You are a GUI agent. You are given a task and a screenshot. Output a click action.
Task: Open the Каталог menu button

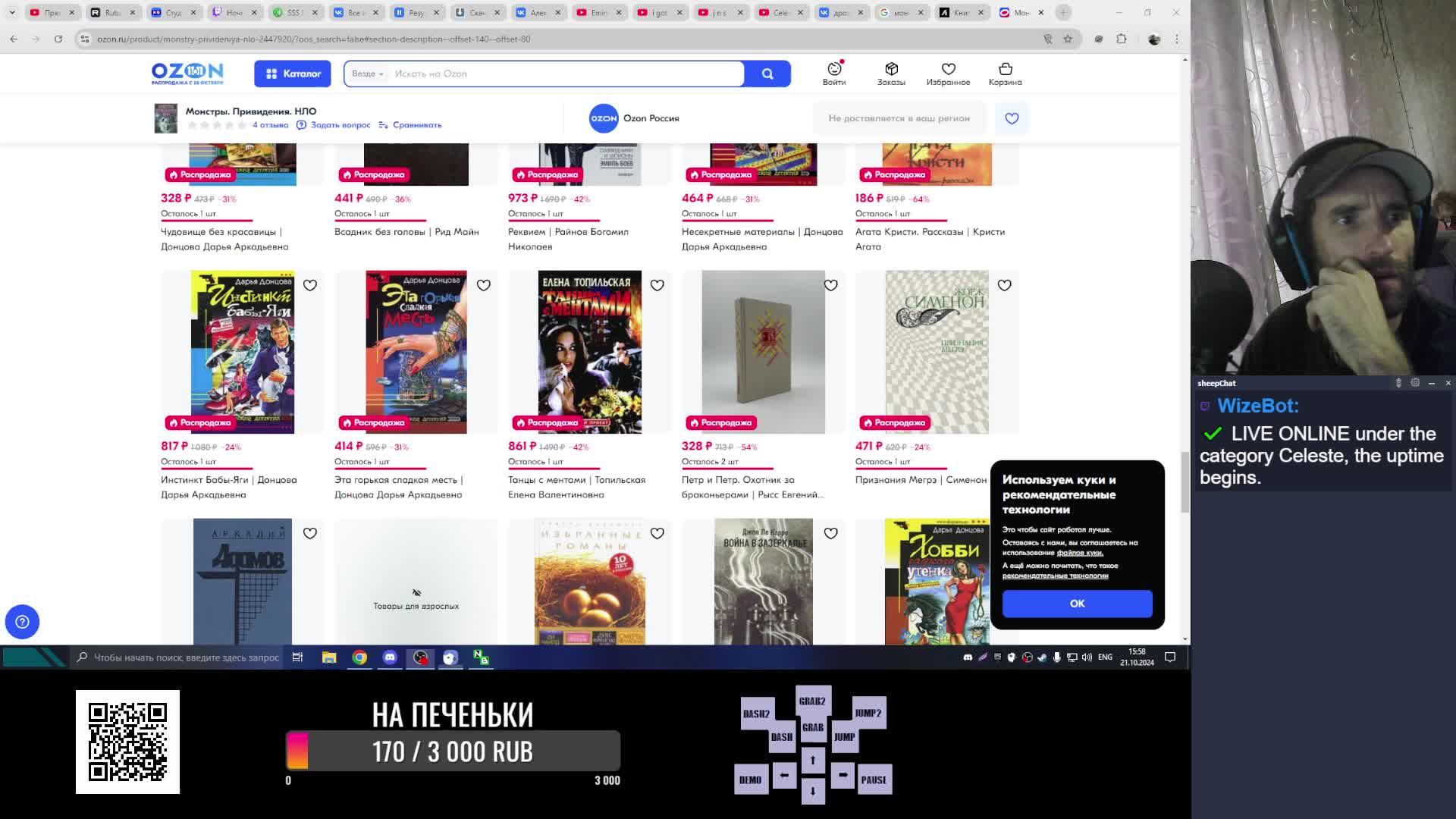pyautogui.click(x=292, y=74)
